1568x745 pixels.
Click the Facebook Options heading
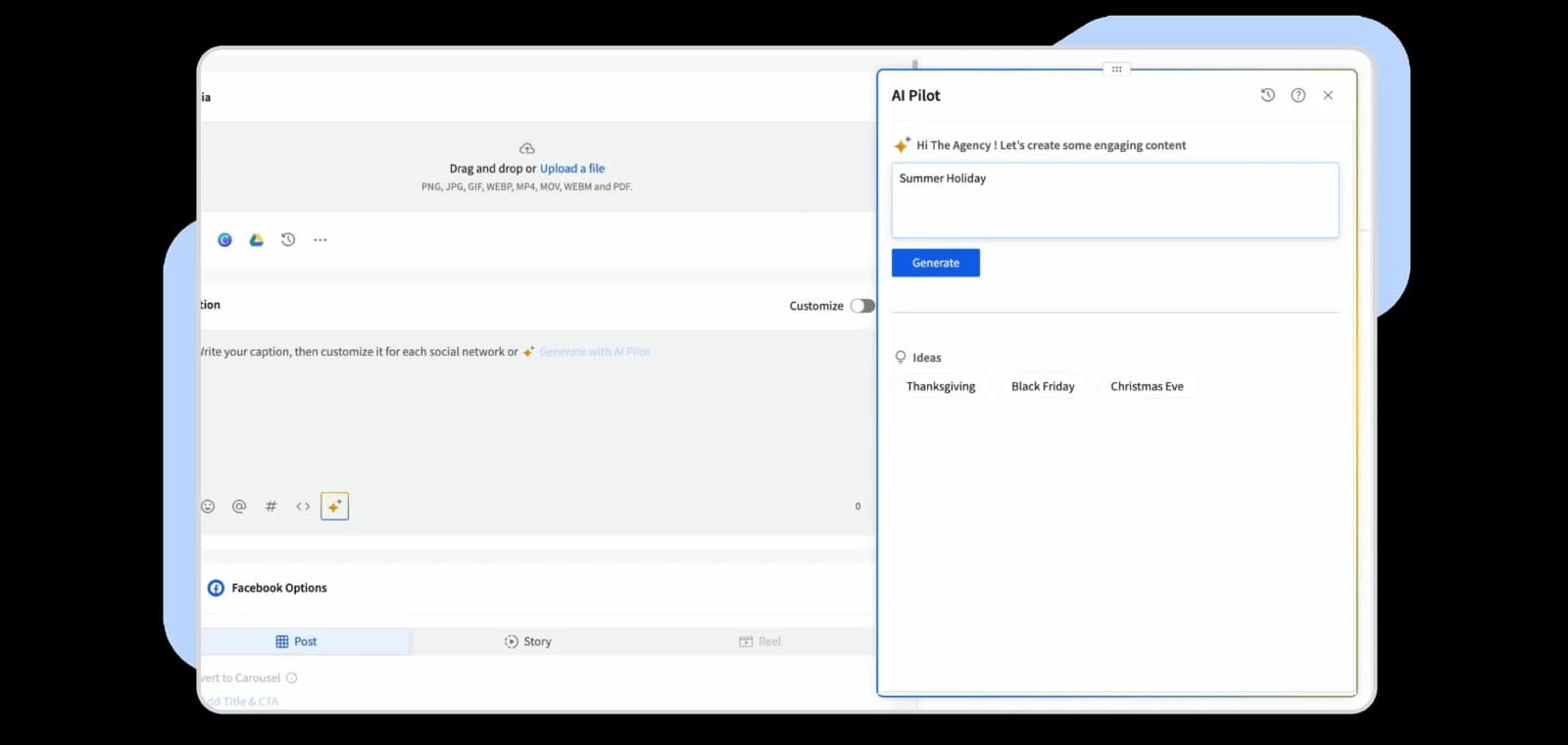[279, 588]
